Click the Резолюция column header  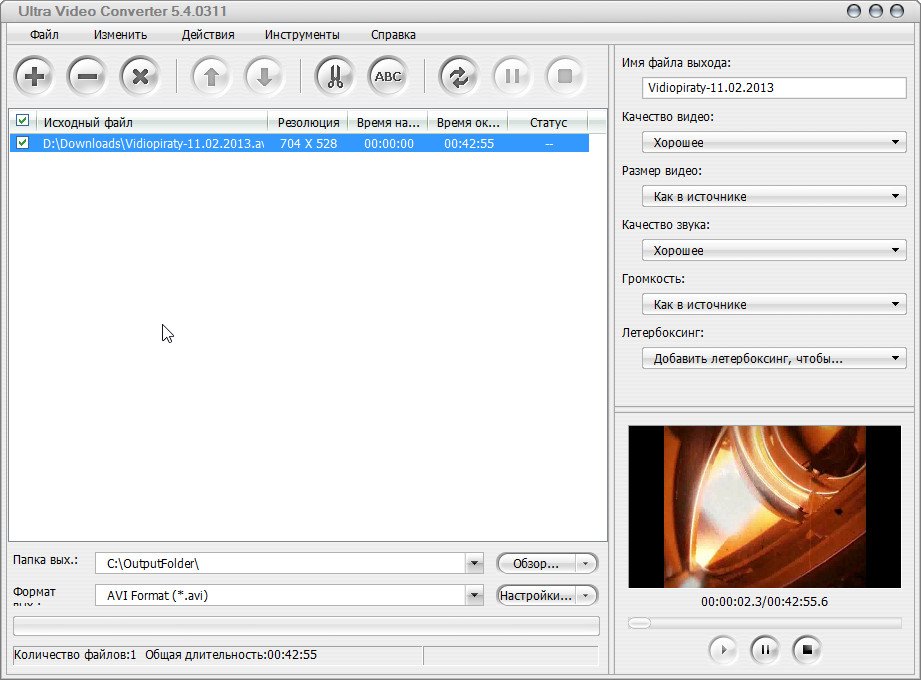(308, 122)
